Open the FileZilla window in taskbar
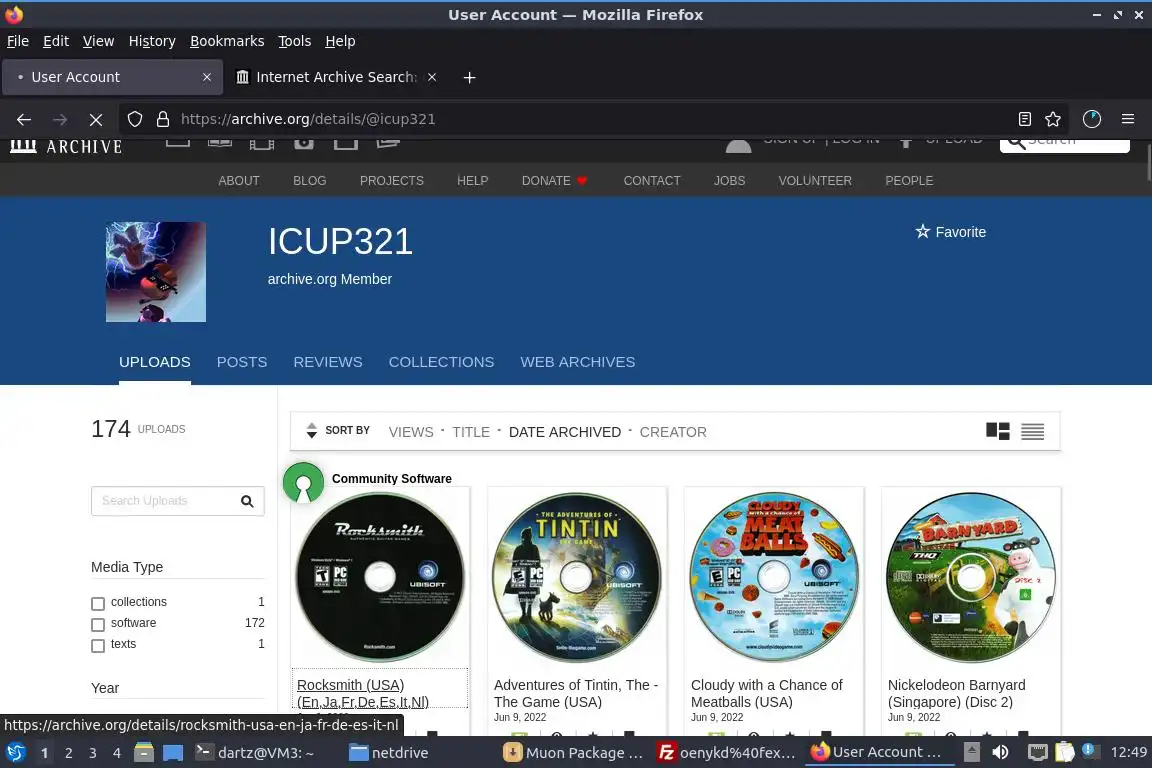Viewport: 1152px width, 768px height. coord(727,753)
